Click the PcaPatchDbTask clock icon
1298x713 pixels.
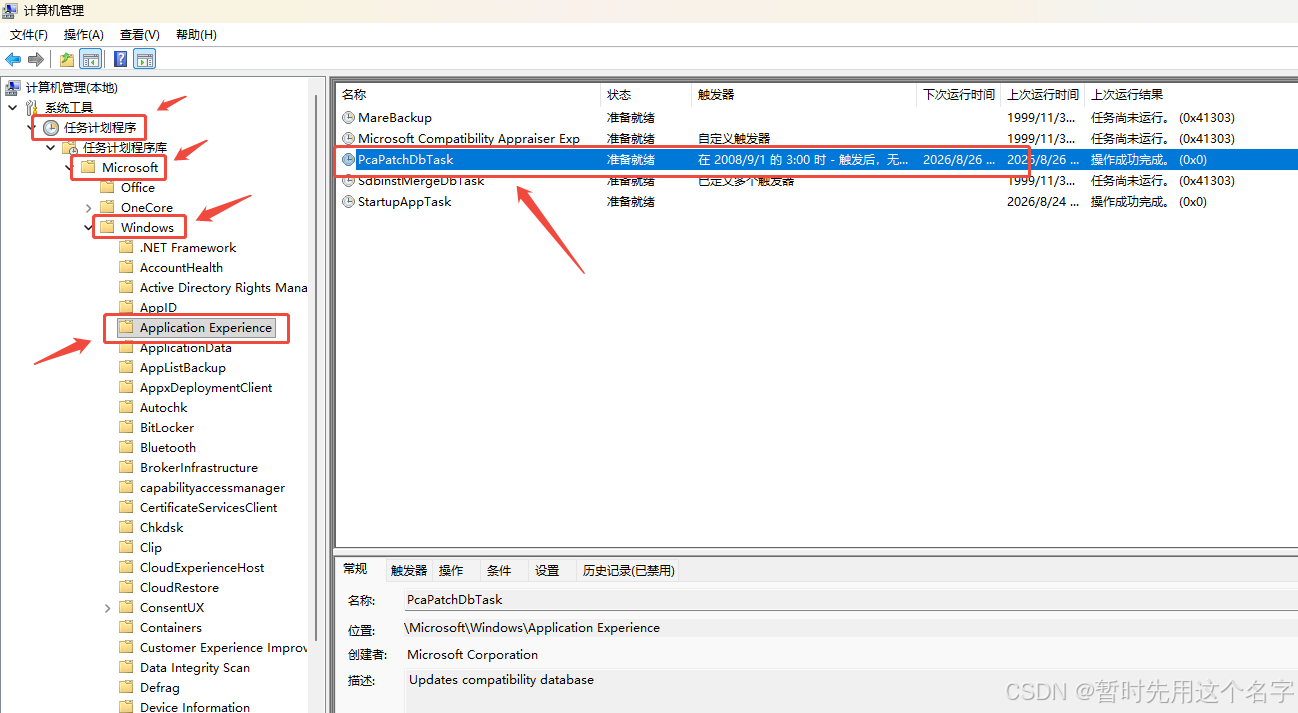pos(348,160)
